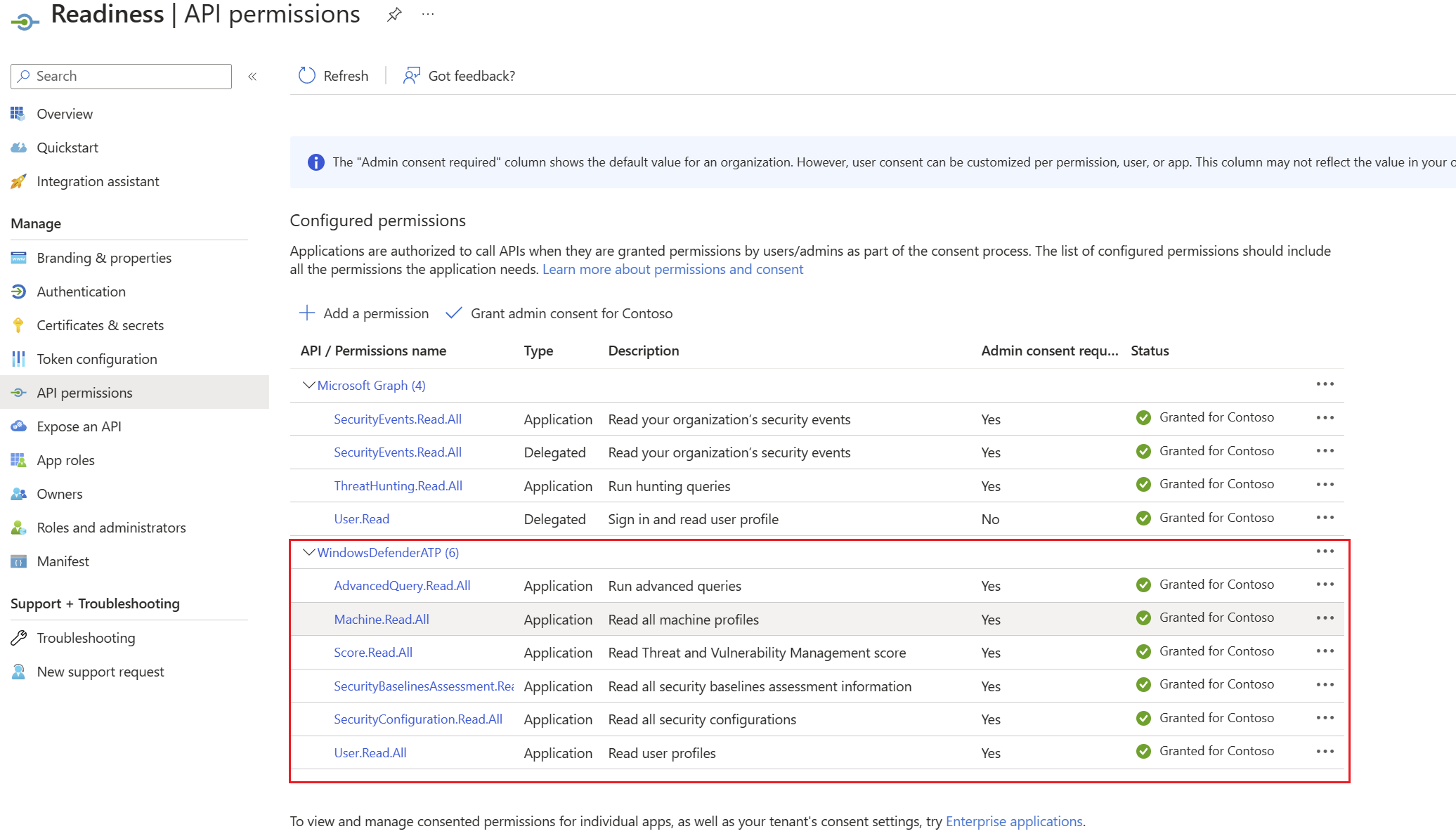Image resolution: width=1456 pixels, height=836 pixels.
Task: Click the Manifest document icon
Action: (19, 561)
